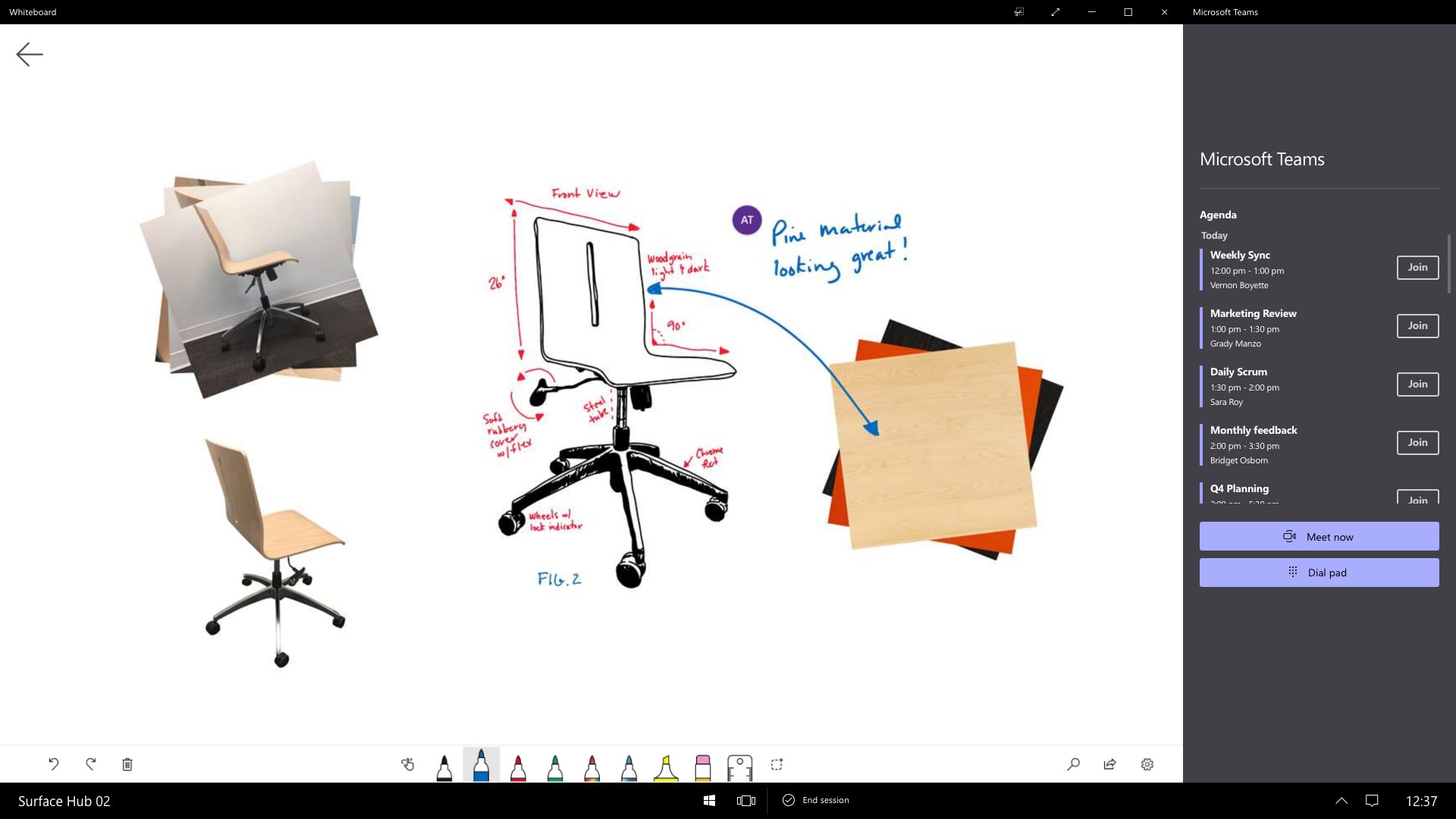Image resolution: width=1456 pixels, height=819 pixels.
Task: Select the galaxy rainbow pen
Action: coord(629,765)
